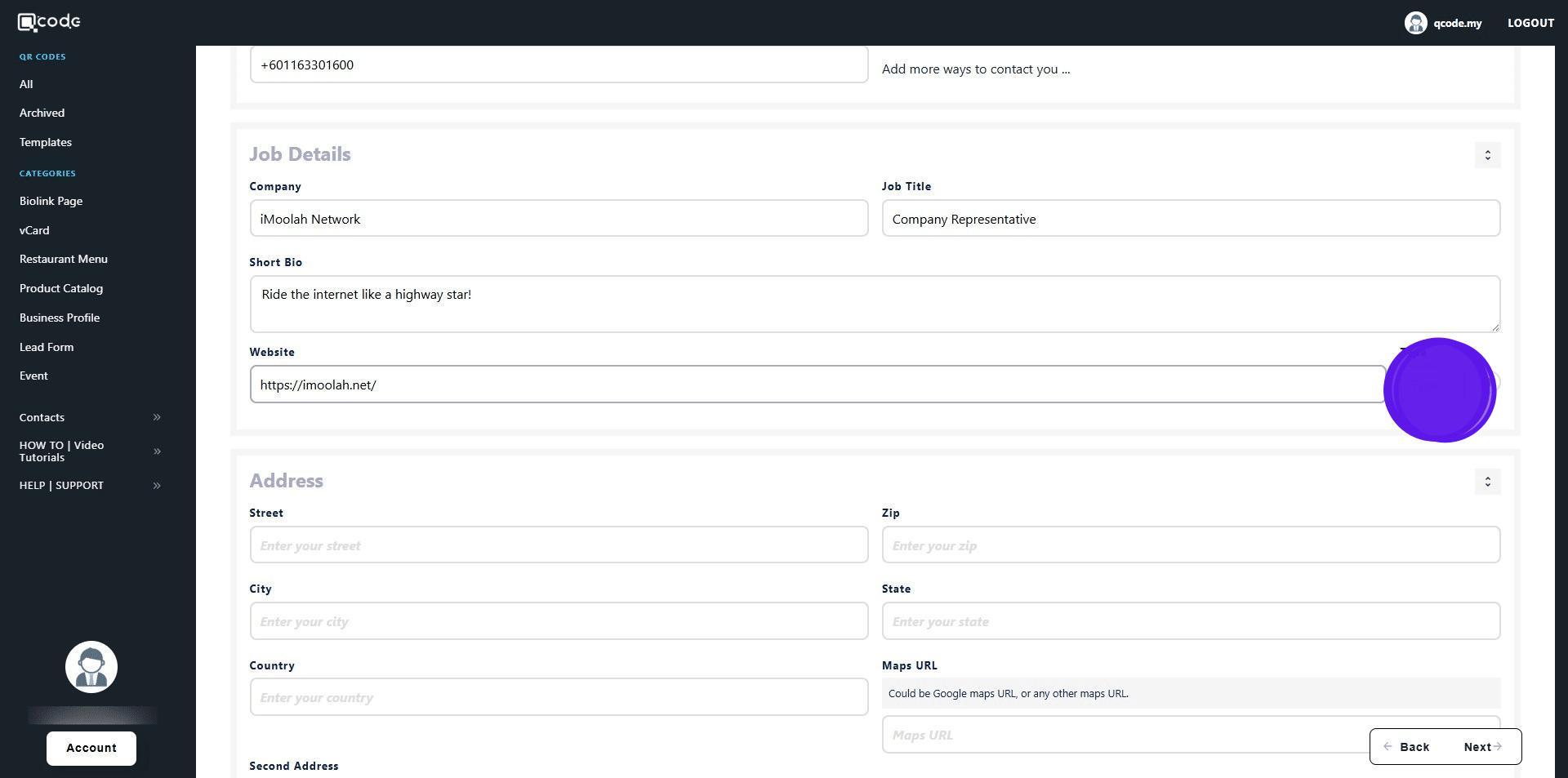Viewport: 1568px width, 778px height.
Task: Click the qcode logo icon
Action: pos(49,22)
